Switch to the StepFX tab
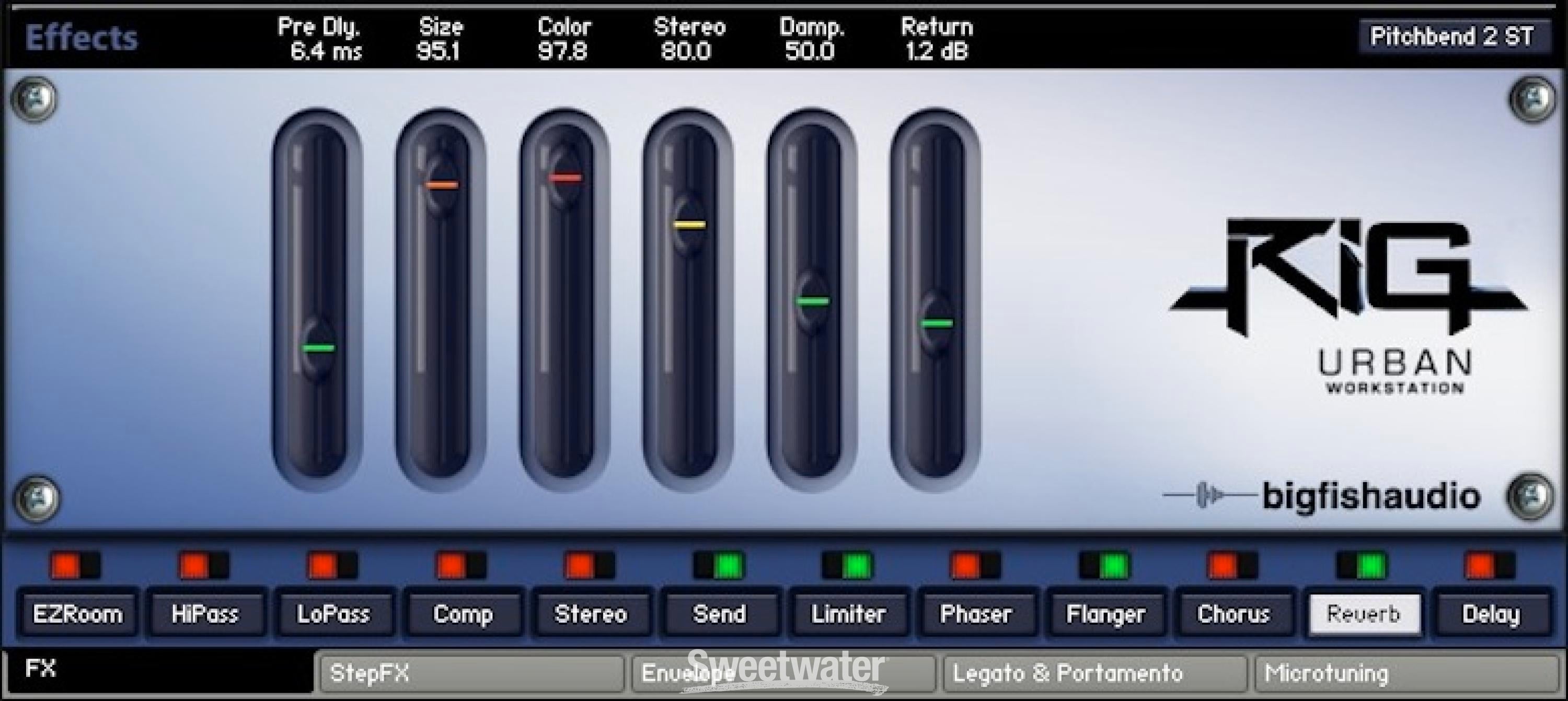 tap(472, 673)
